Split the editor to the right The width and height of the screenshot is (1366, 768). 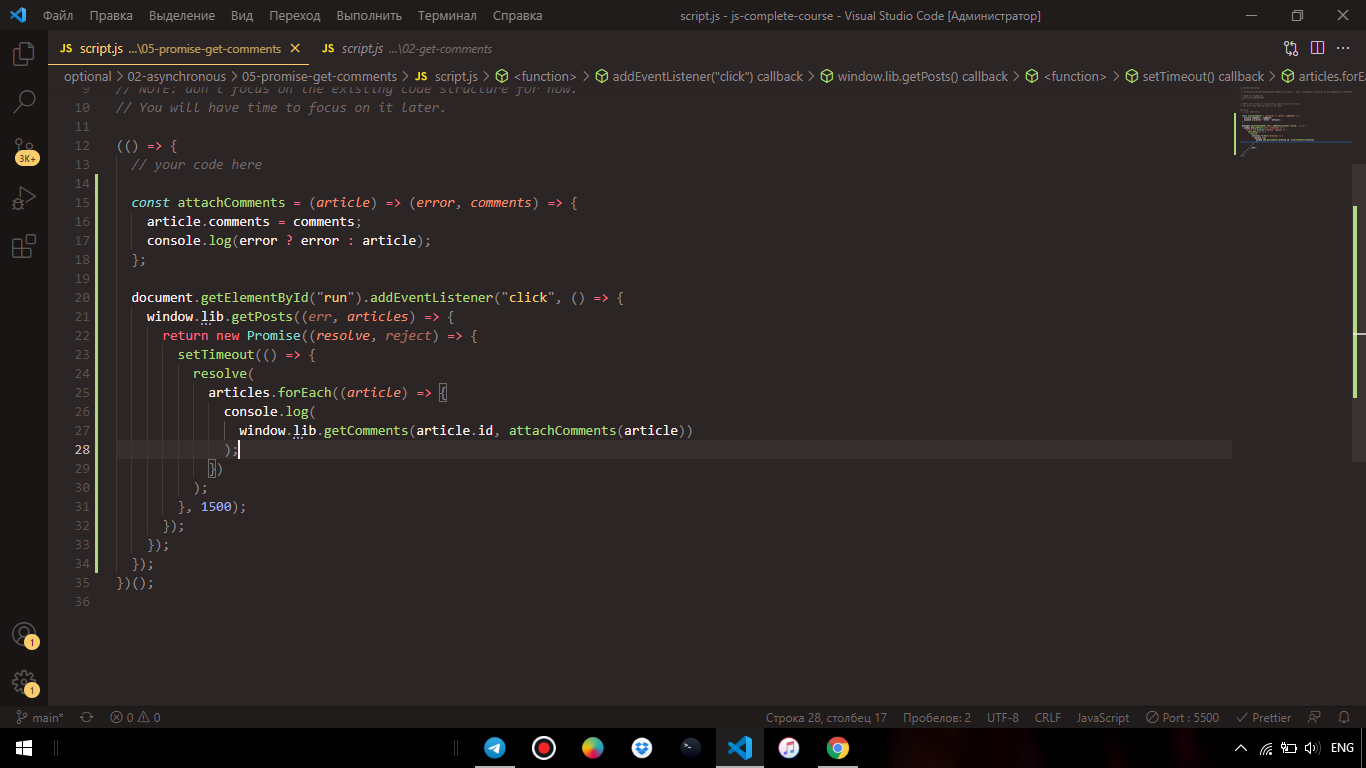pyautogui.click(x=1318, y=48)
